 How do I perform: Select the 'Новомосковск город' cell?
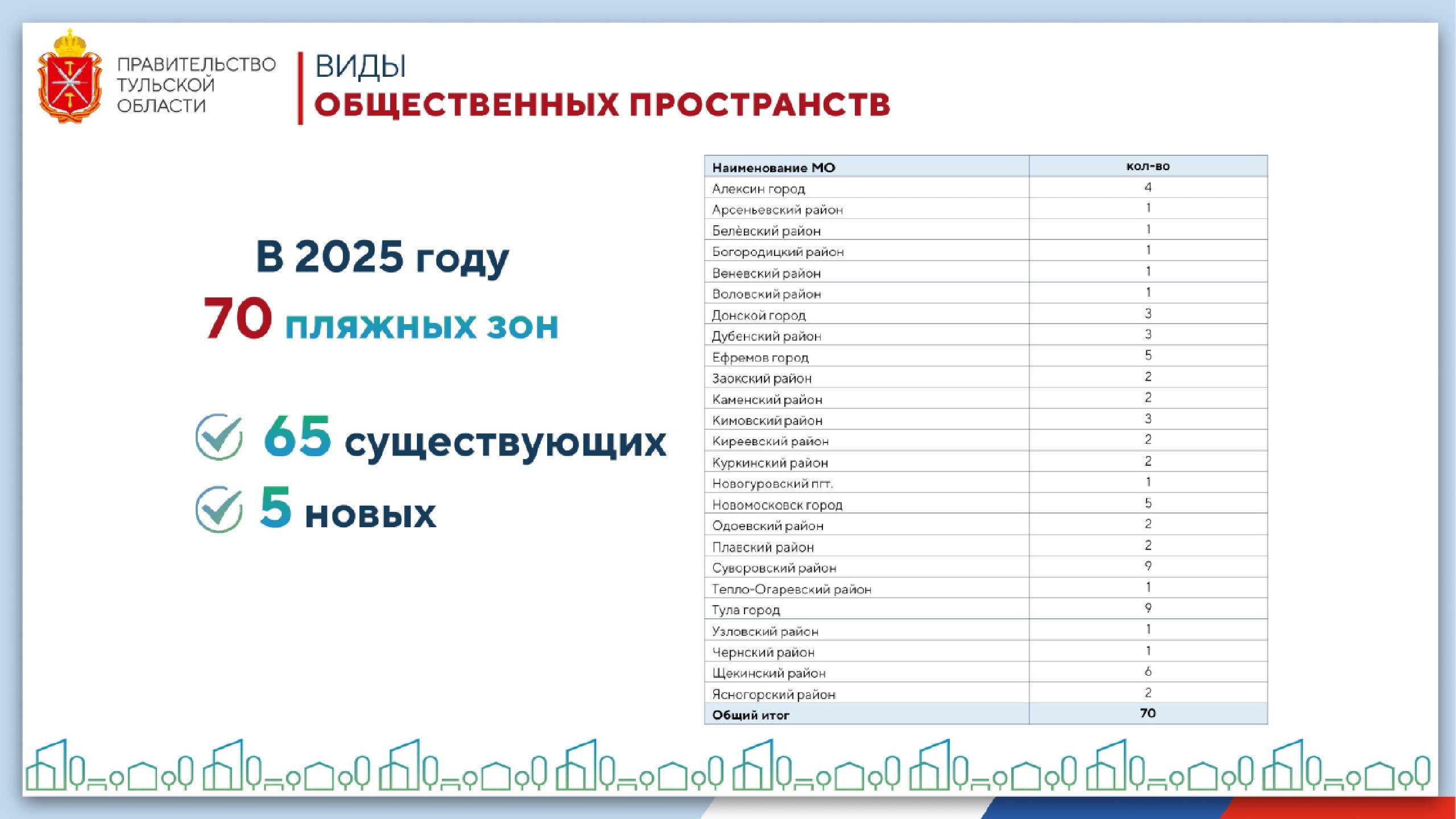pyautogui.click(x=867, y=503)
